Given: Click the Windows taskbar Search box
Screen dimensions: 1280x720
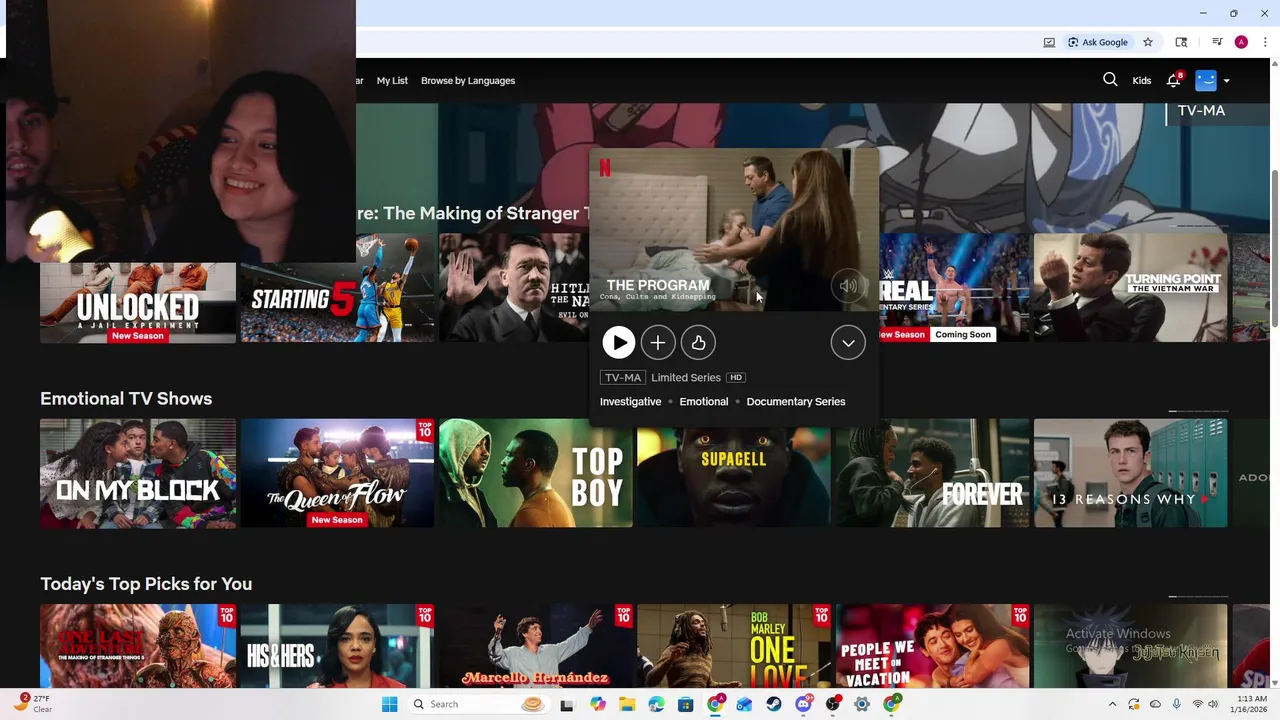Looking at the screenshot, I should [478, 704].
